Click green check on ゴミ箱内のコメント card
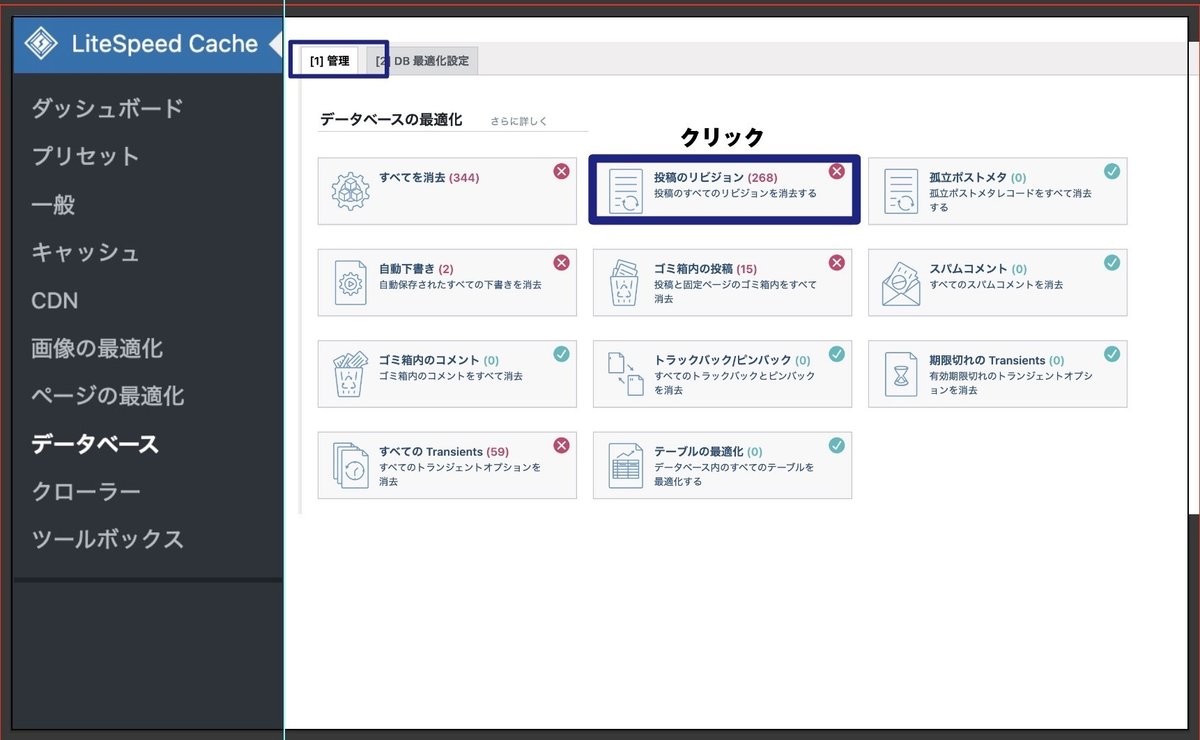The image size is (1200, 740). pyautogui.click(x=561, y=353)
